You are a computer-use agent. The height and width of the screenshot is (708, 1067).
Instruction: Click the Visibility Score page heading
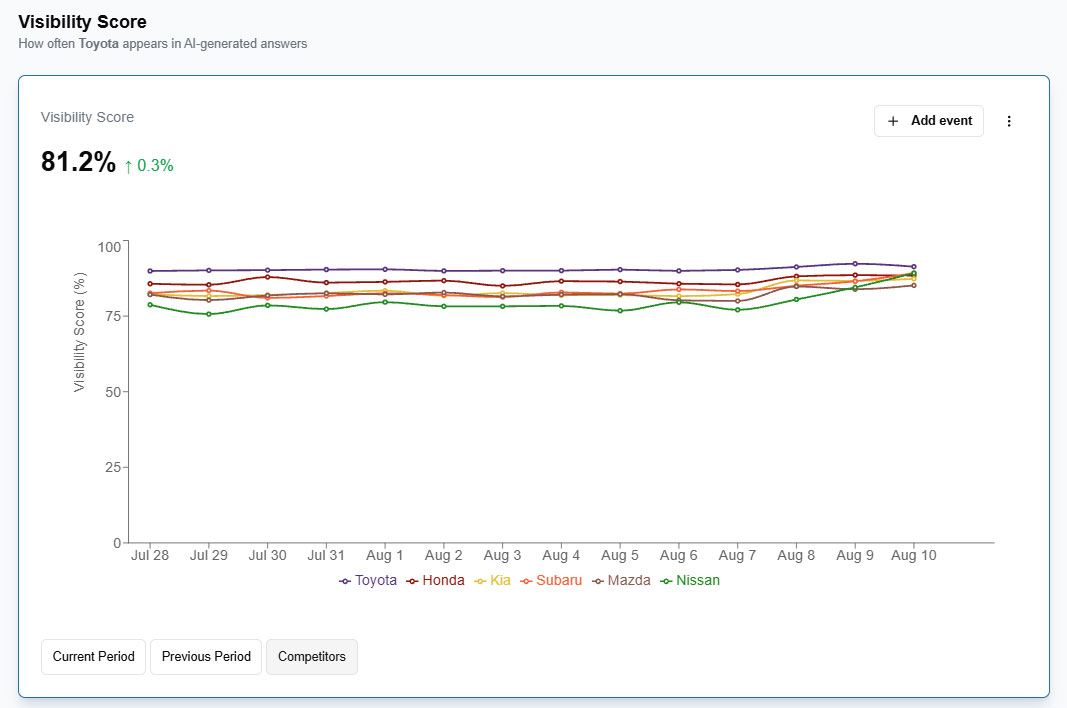pos(82,22)
